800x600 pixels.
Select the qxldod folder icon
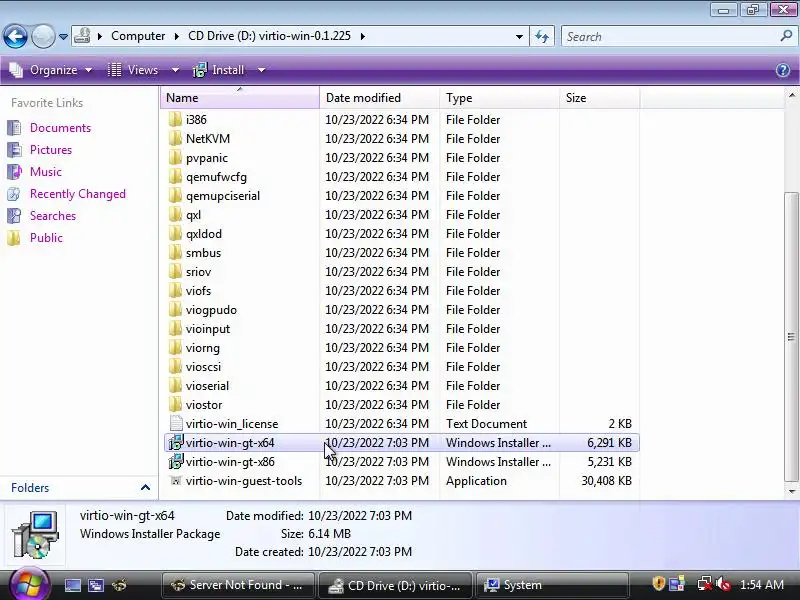tap(175, 234)
